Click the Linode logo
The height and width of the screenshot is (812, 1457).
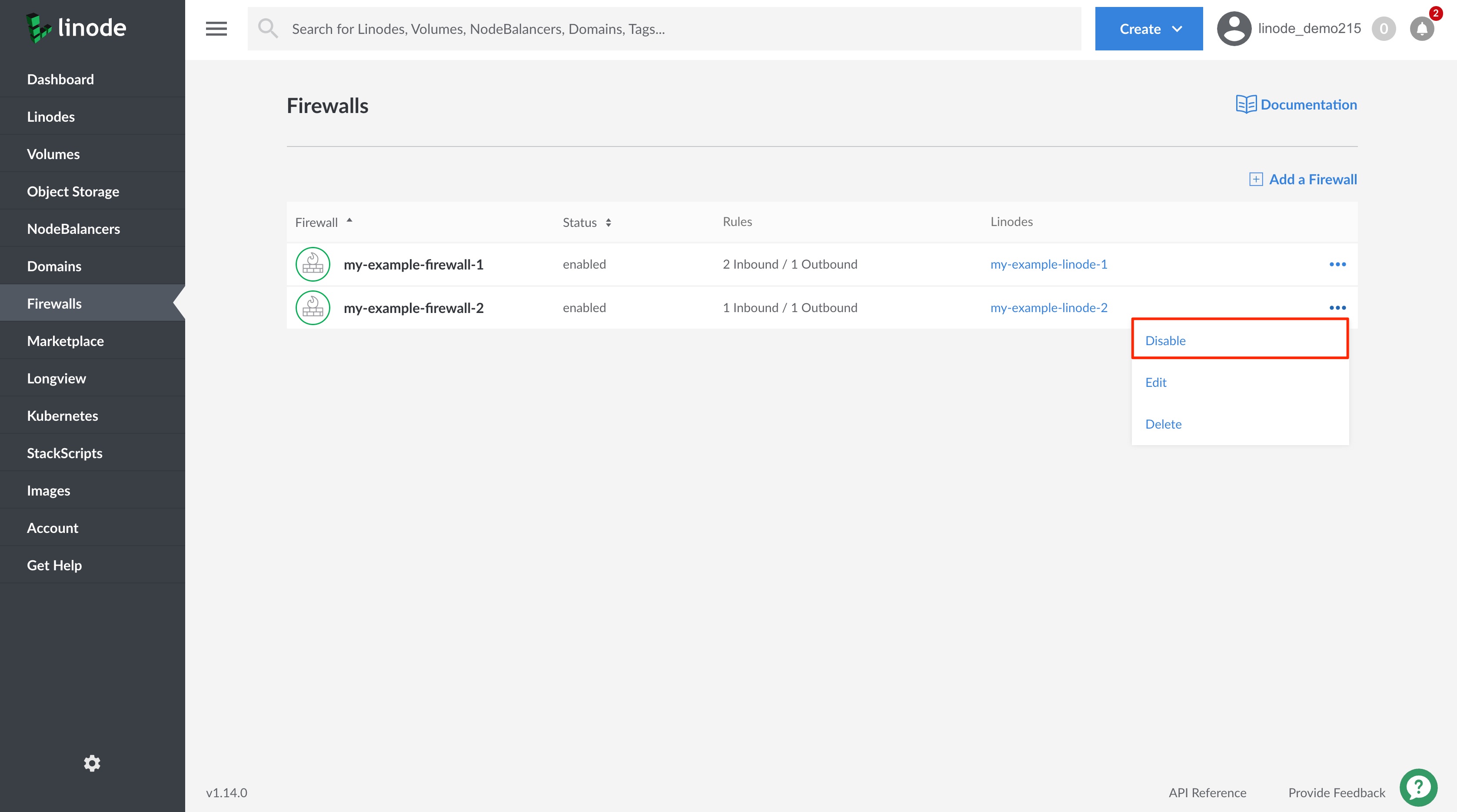(77, 28)
